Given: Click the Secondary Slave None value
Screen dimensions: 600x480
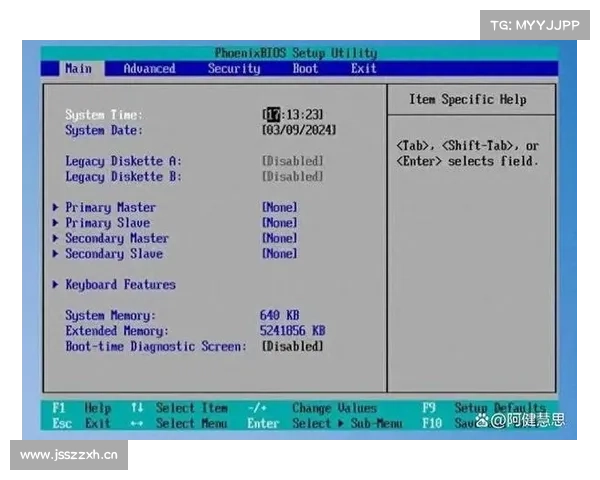Looking at the screenshot, I should (x=280, y=253).
